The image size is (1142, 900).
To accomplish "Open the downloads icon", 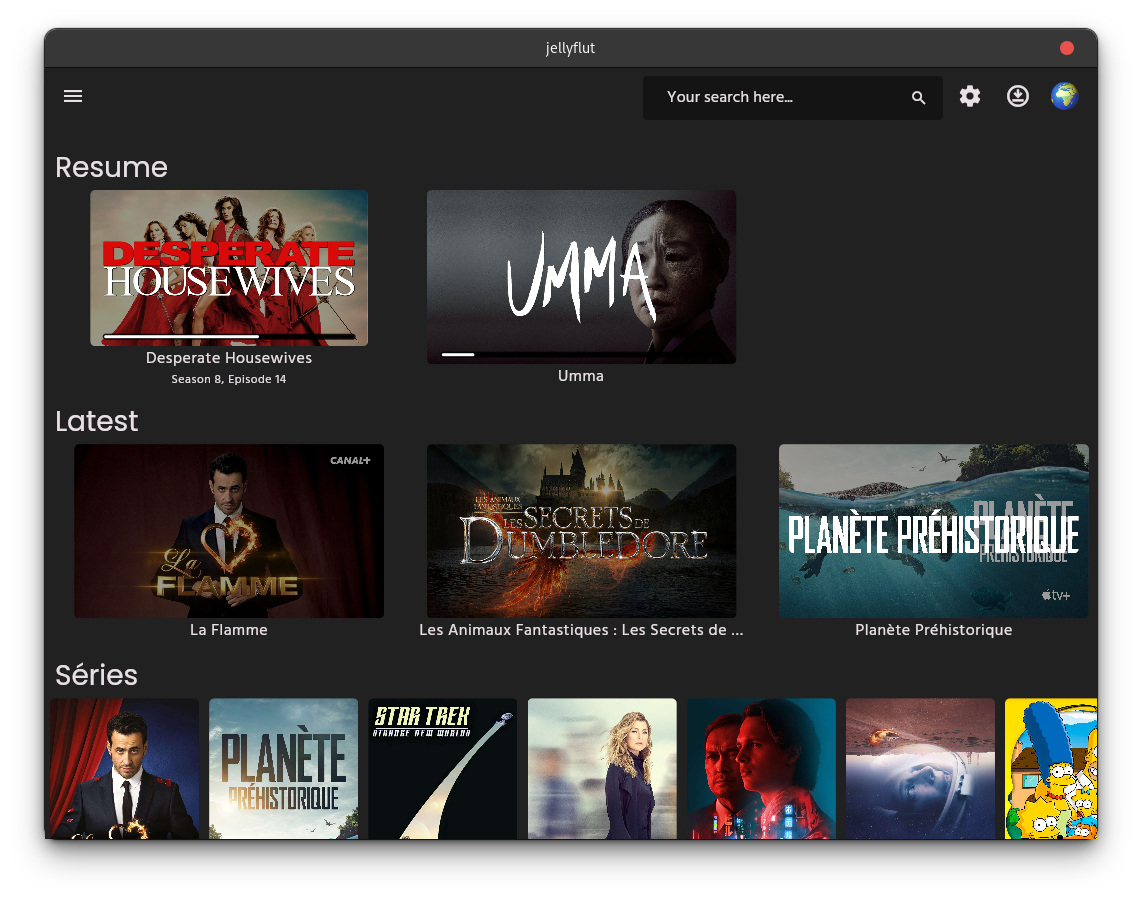I will click(1017, 96).
